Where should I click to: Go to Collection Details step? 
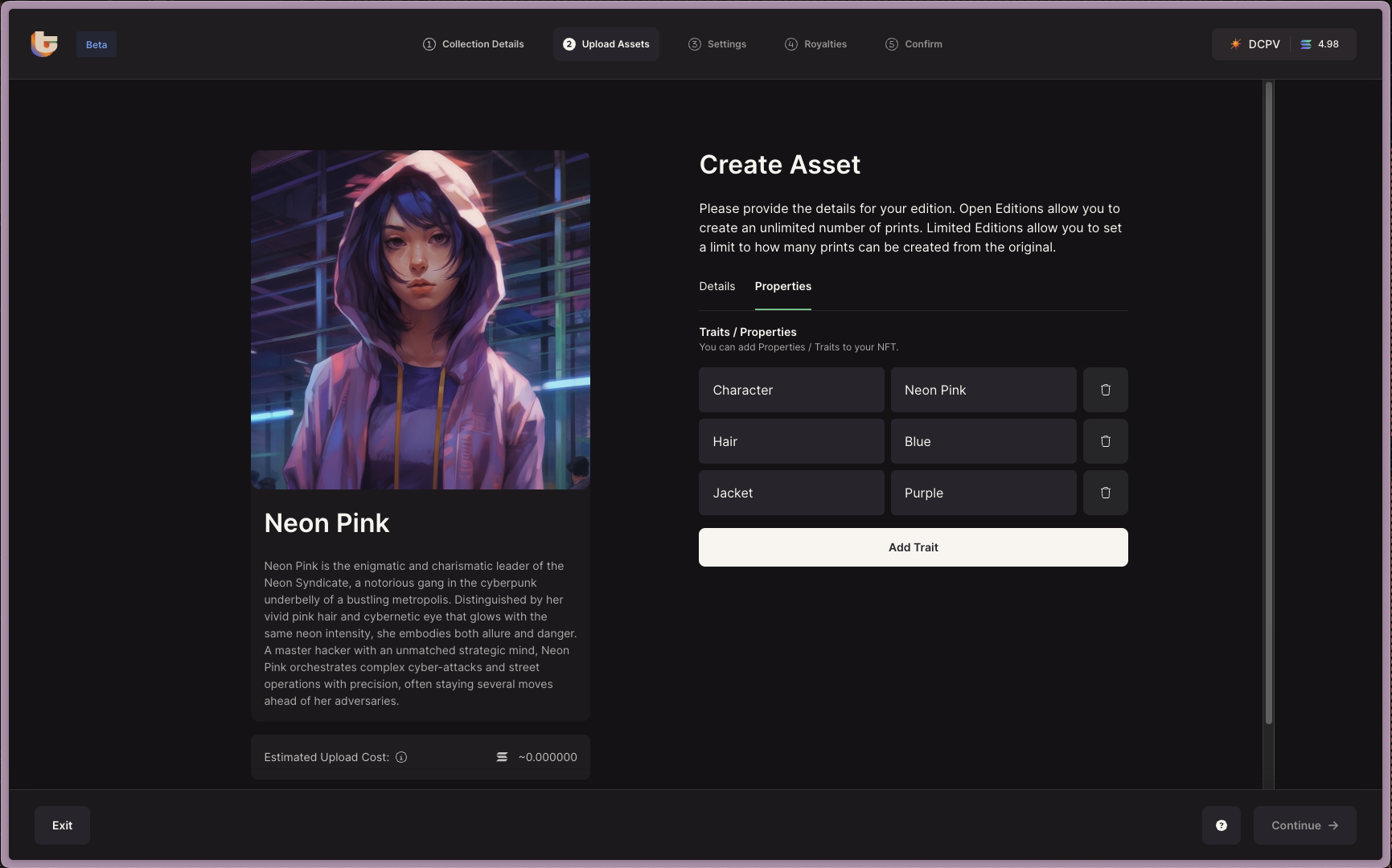pos(474,44)
